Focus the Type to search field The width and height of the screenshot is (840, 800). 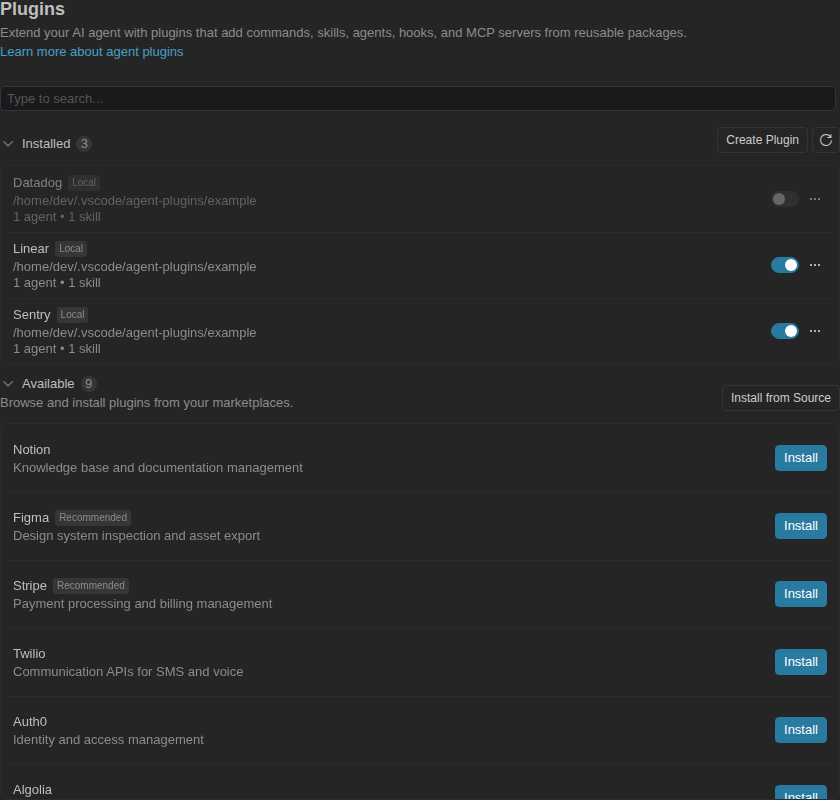[x=418, y=99]
